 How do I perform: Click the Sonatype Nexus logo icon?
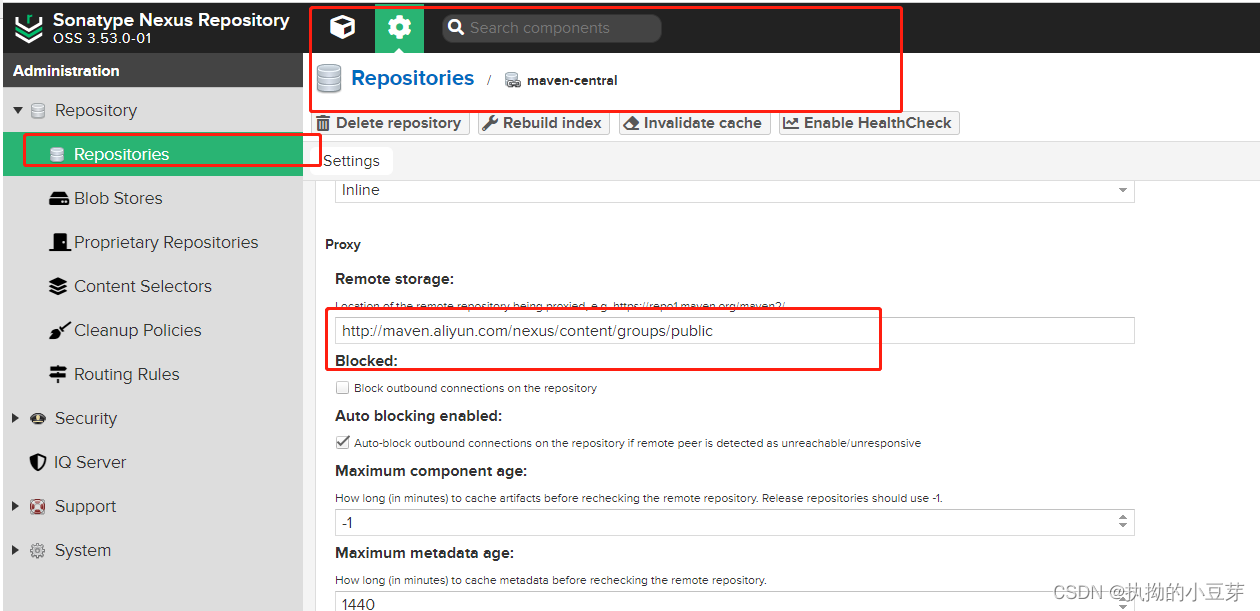(29, 28)
